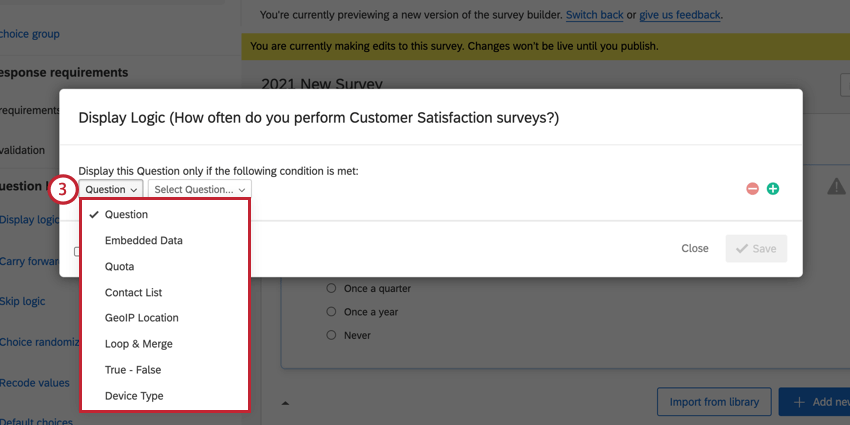Select the 'Once a quarter' radio option
Image resolution: width=850 pixels, height=425 pixels.
333,289
